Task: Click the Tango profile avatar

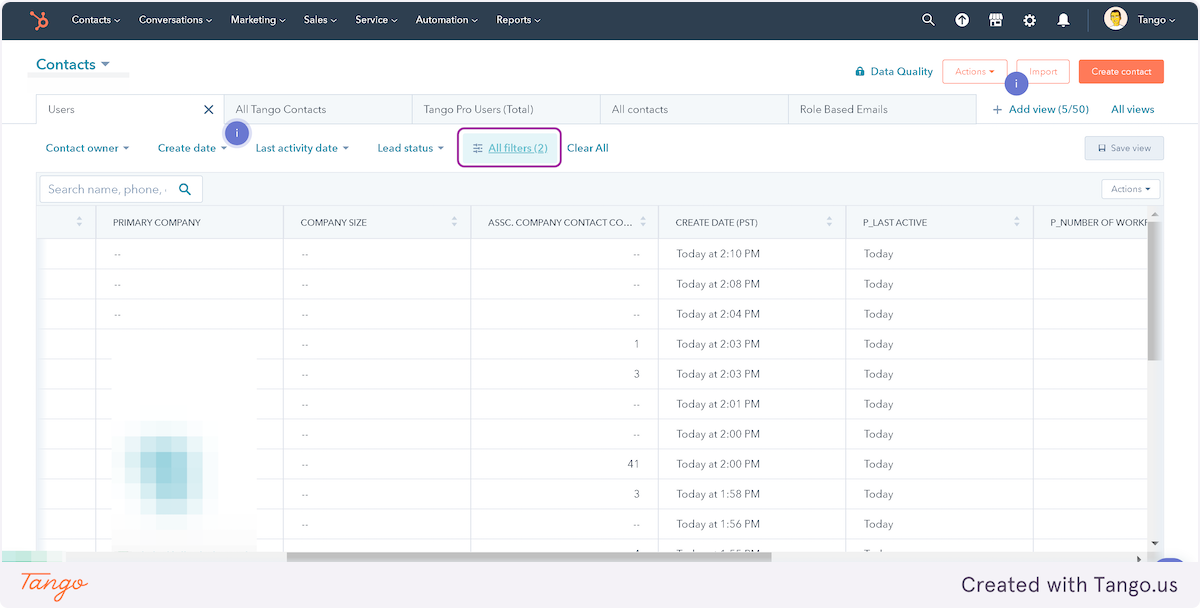Action: (x=1115, y=19)
